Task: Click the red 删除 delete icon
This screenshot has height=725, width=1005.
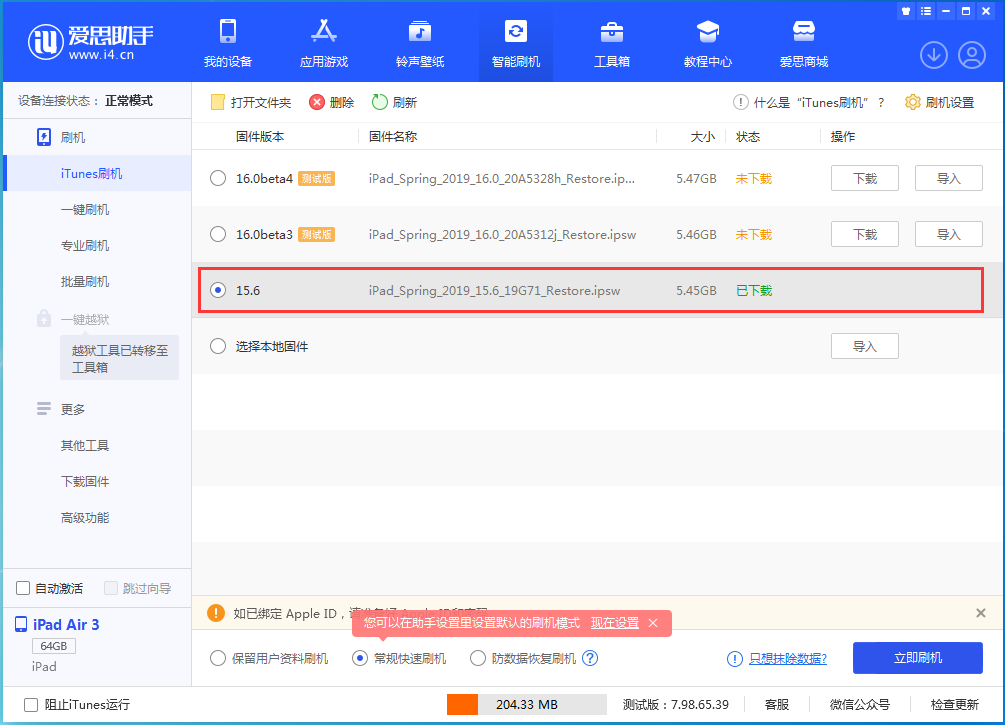Action: pos(317,102)
